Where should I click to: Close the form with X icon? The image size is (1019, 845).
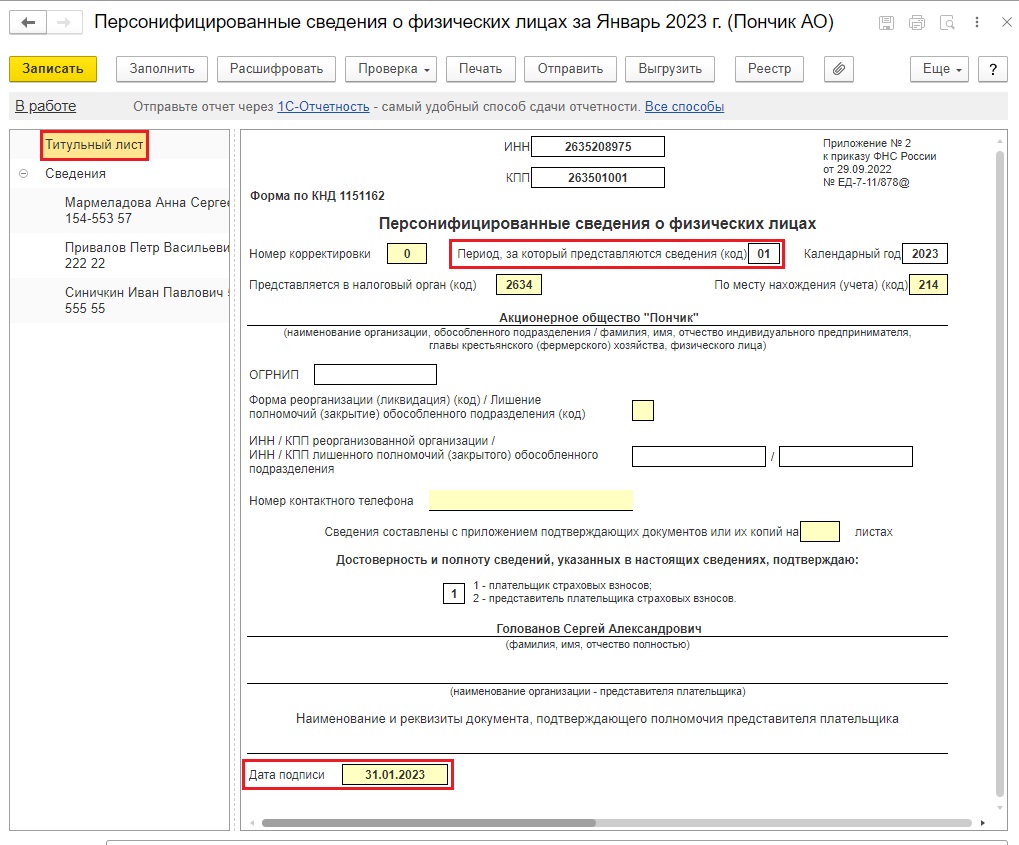click(1007, 22)
